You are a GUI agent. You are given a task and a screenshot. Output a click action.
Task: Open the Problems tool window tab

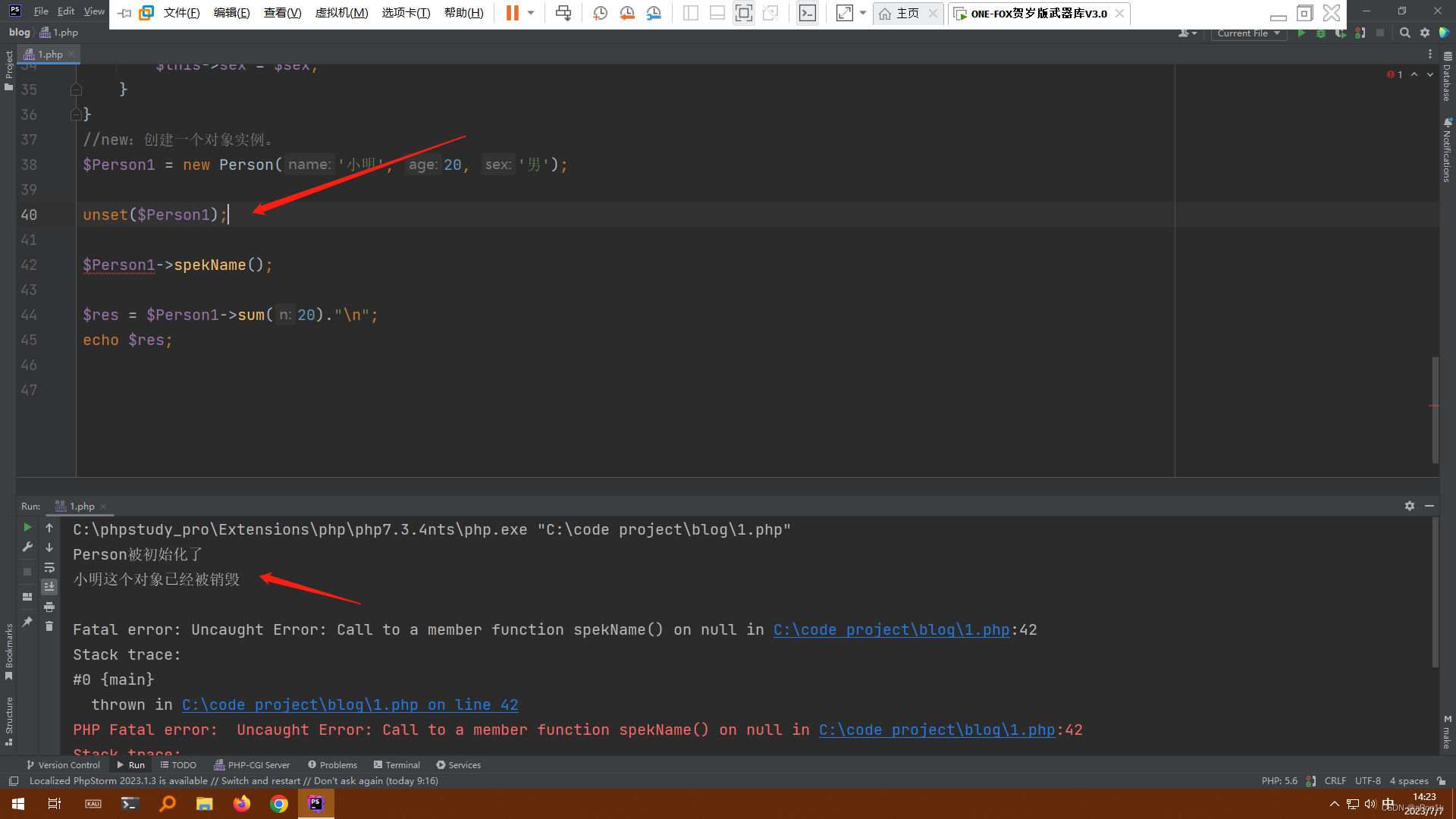pos(332,765)
